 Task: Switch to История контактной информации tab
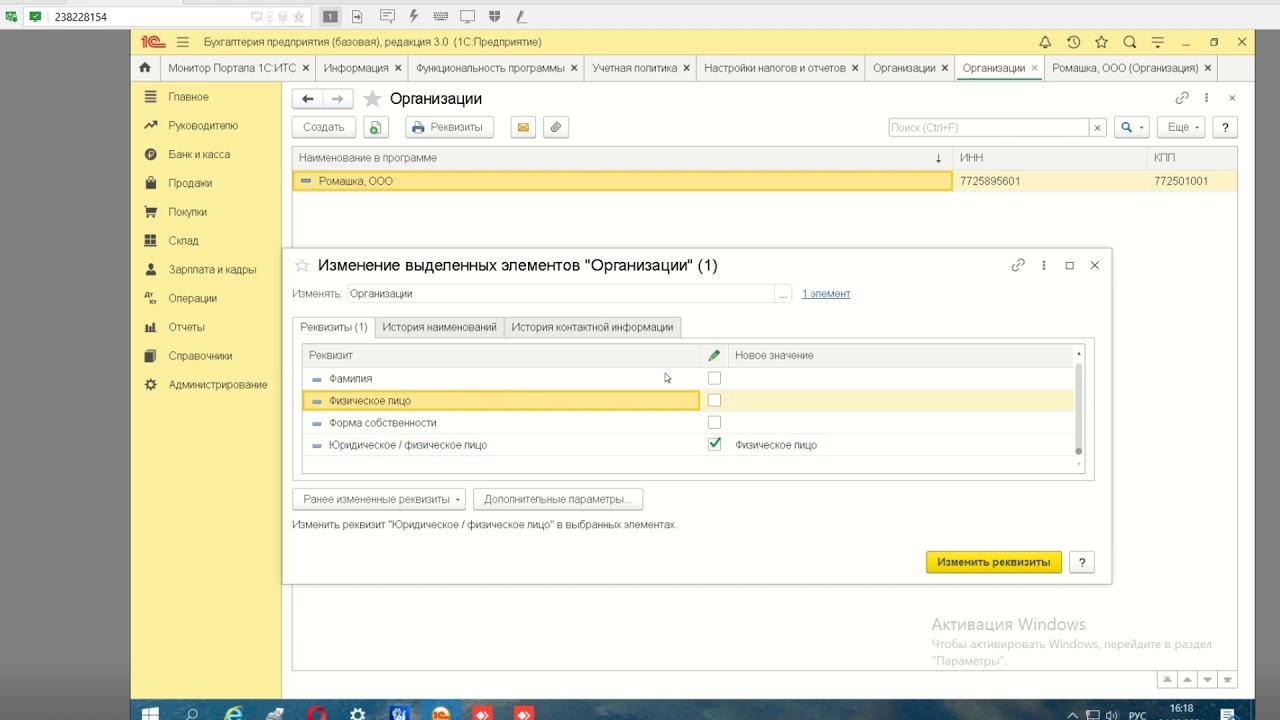click(592, 327)
